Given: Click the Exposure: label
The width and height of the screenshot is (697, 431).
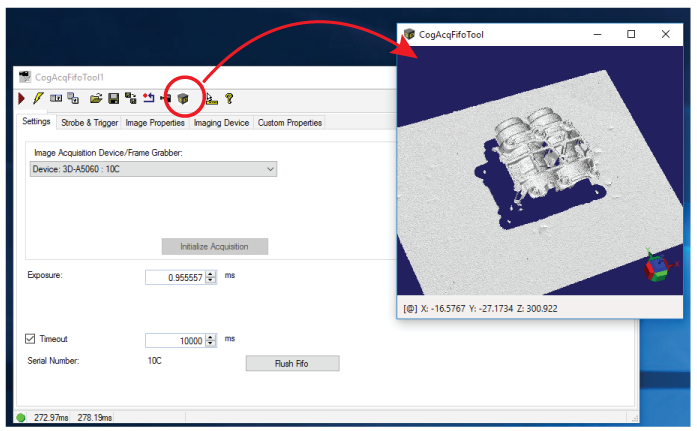Looking at the screenshot, I should tap(45, 275).
